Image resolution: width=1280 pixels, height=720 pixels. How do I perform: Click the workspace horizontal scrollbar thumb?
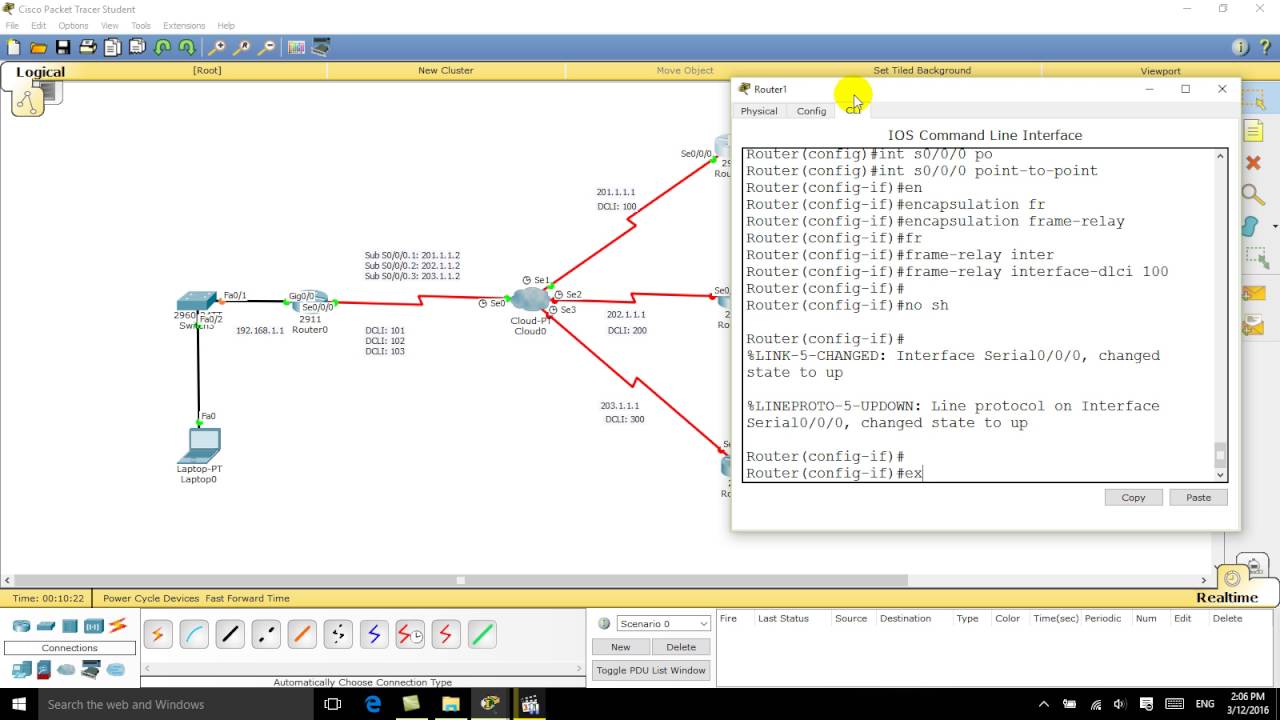pyautogui.click(x=460, y=580)
